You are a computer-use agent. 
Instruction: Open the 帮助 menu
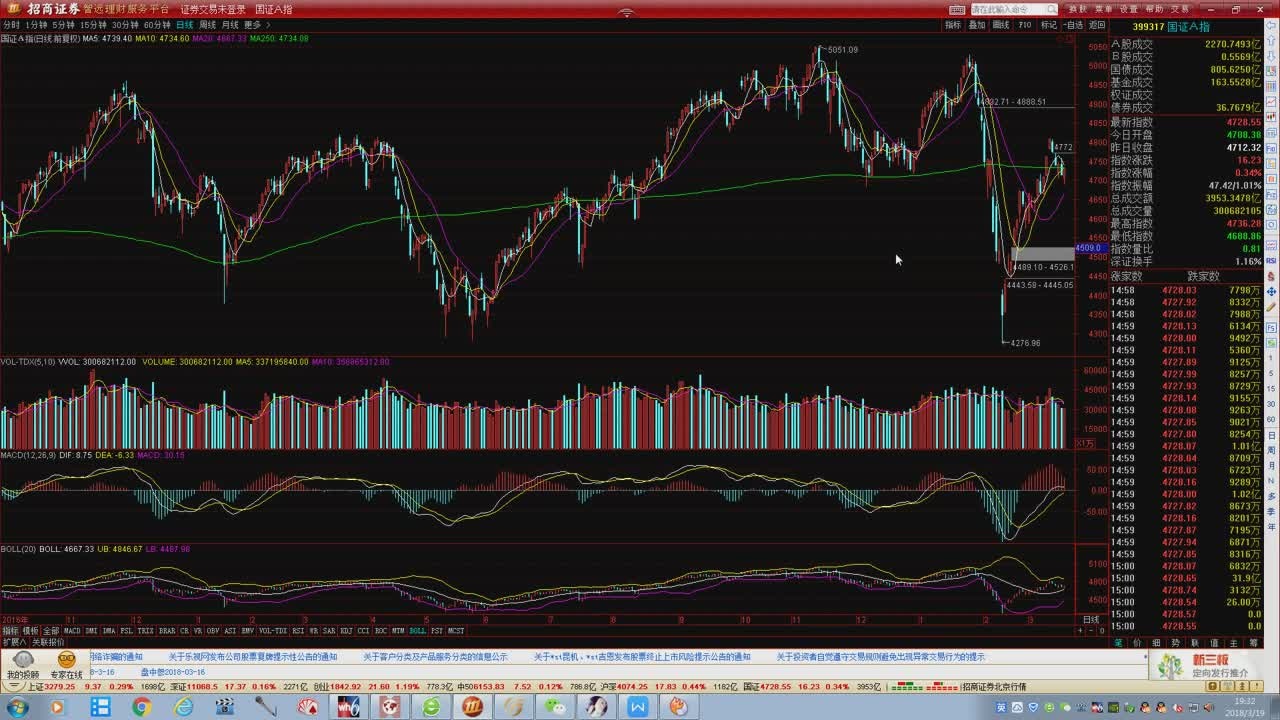tap(1155, 10)
